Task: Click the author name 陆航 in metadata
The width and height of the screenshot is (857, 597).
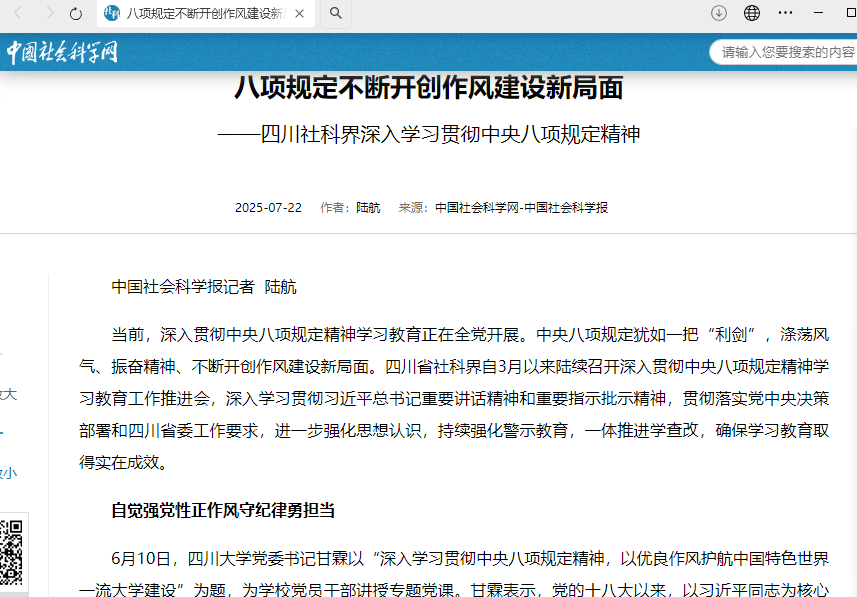Action: point(368,208)
